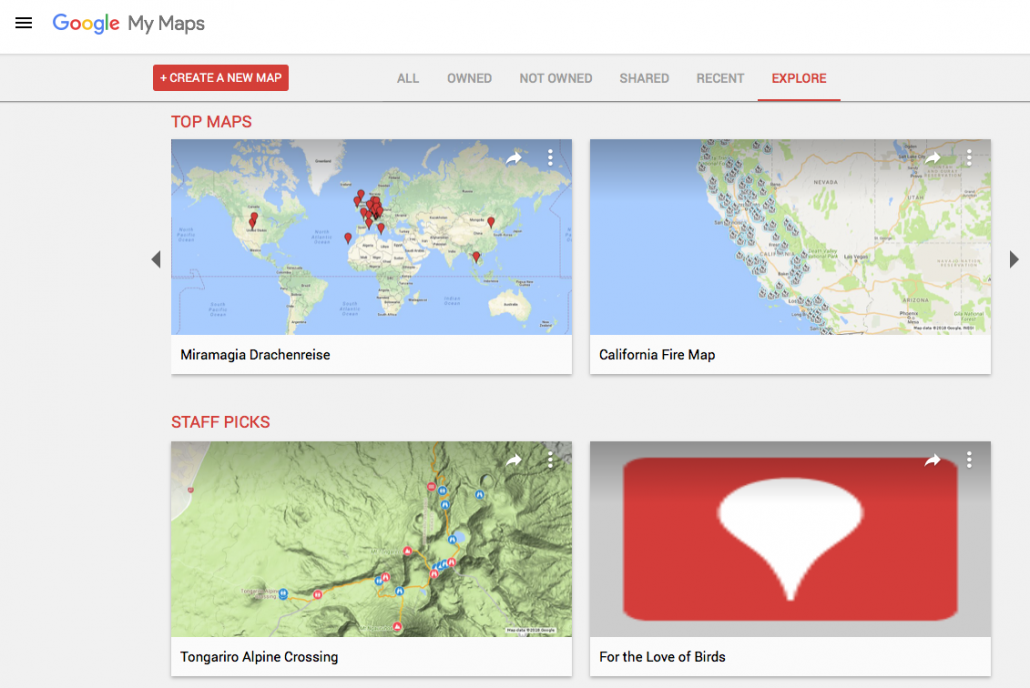Share the For the Love of Birds map
Viewport: 1030px width, 688px height.
click(x=932, y=460)
